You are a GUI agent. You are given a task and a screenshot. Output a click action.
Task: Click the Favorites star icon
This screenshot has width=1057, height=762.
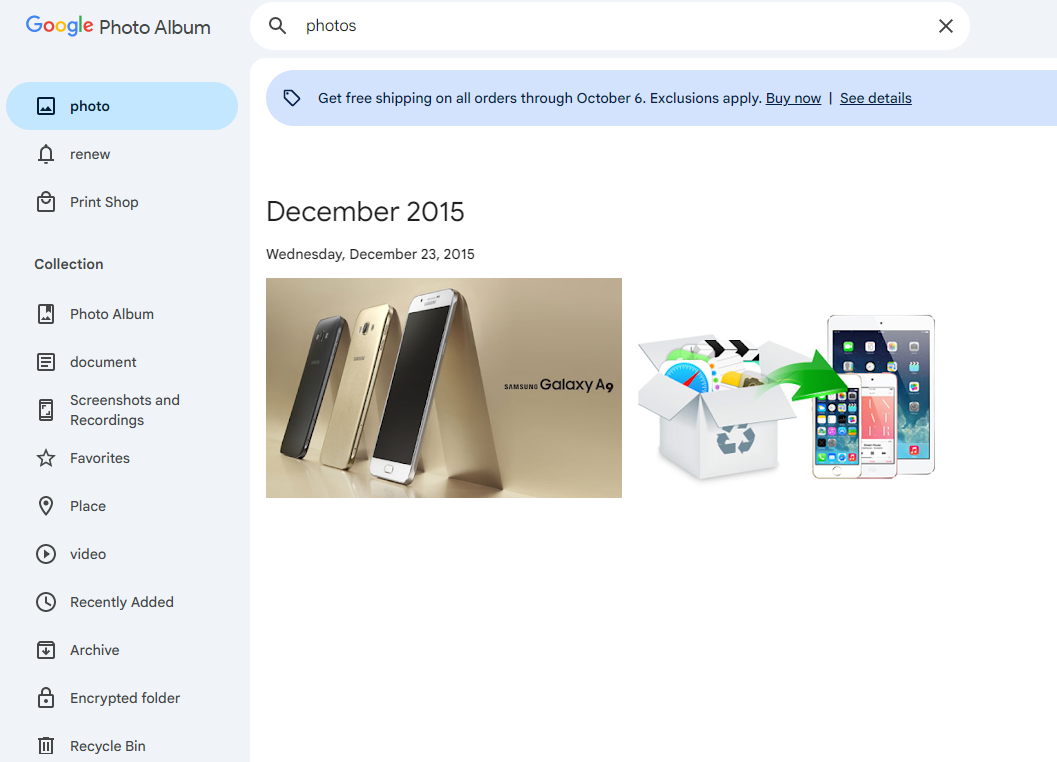click(46, 459)
